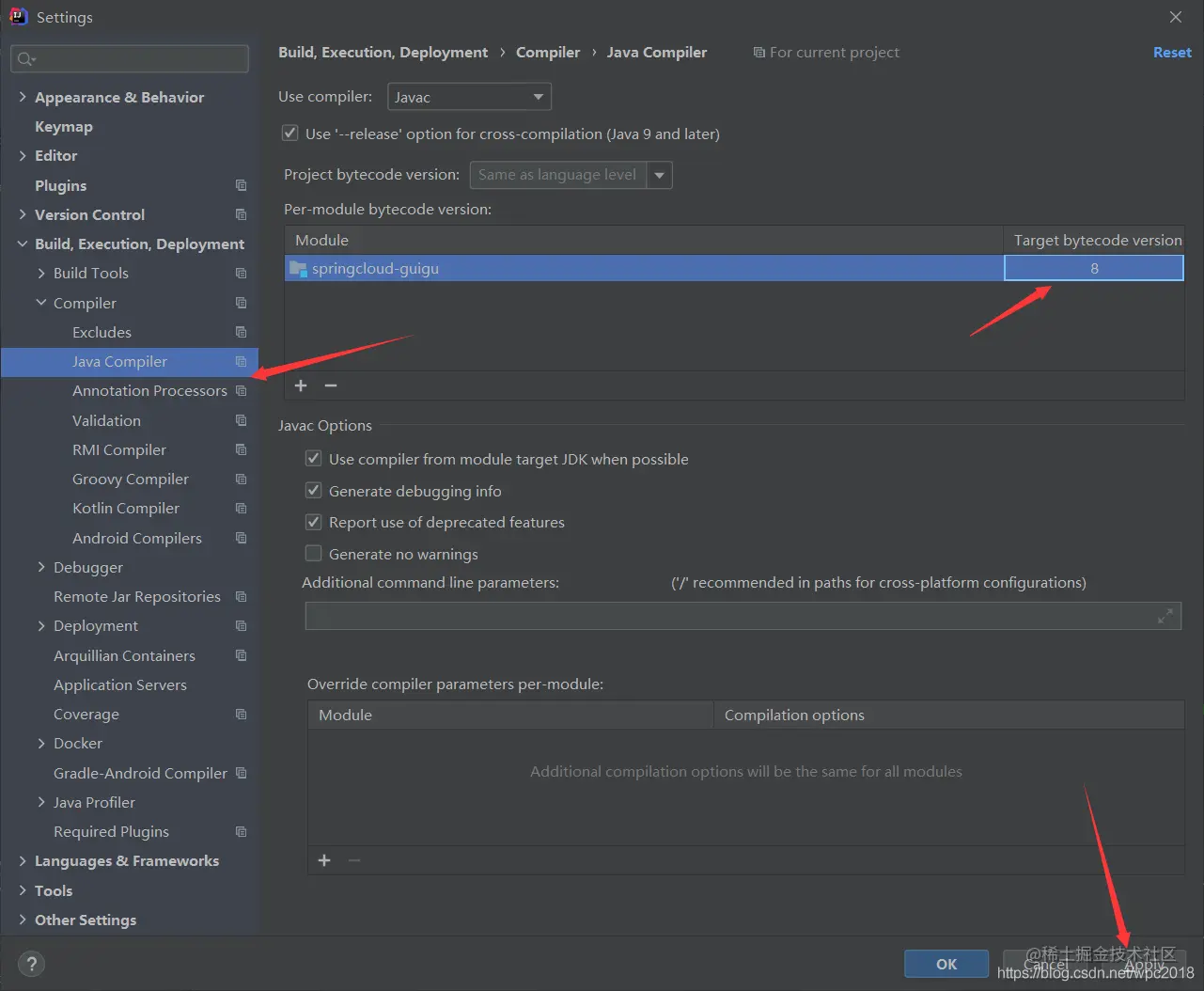Toggle Use compiler from module target JDK
This screenshot has width=1204, height=991.
pos(314,459)
